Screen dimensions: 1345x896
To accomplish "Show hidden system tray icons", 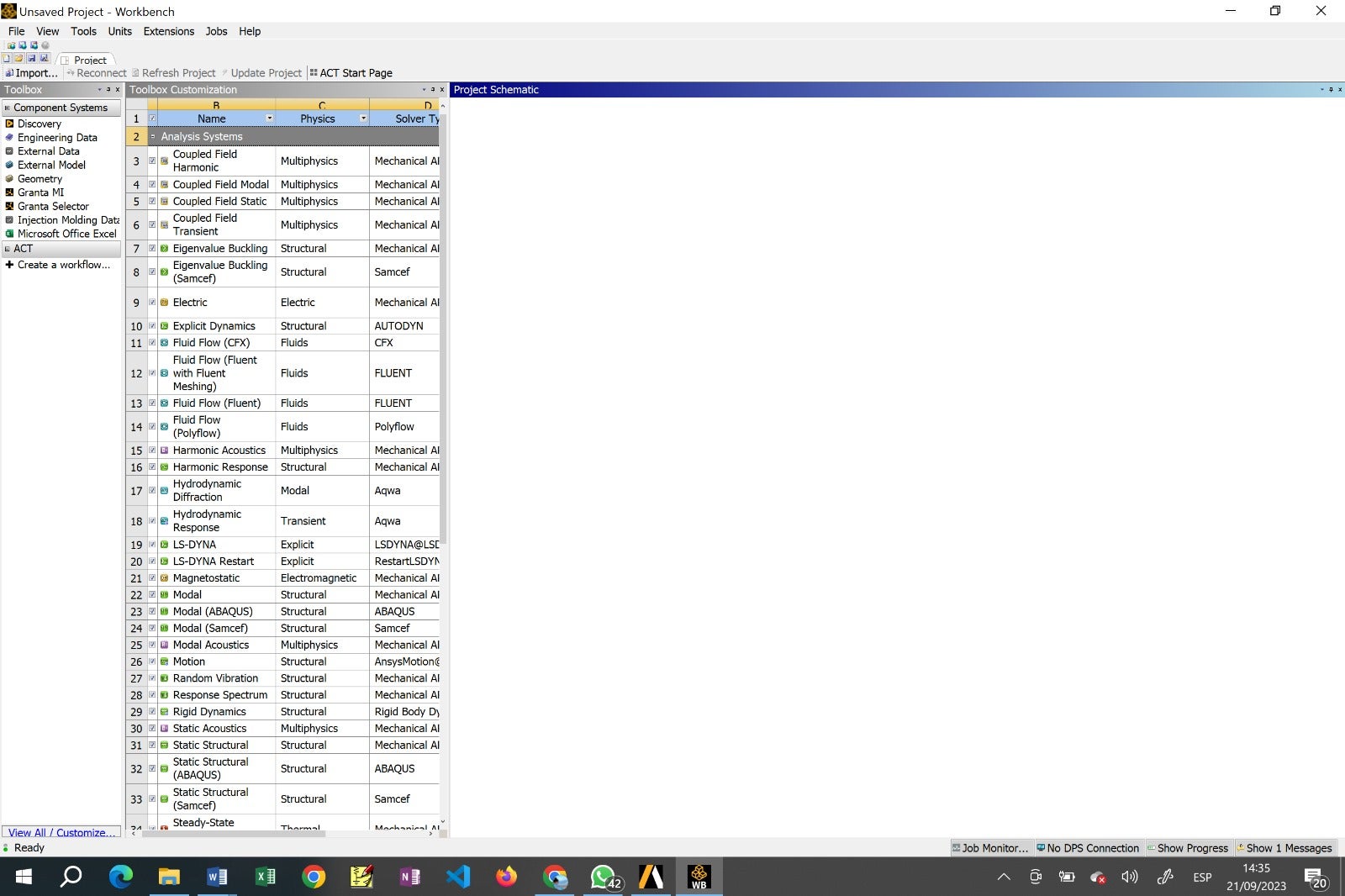I will [1004, 878].
